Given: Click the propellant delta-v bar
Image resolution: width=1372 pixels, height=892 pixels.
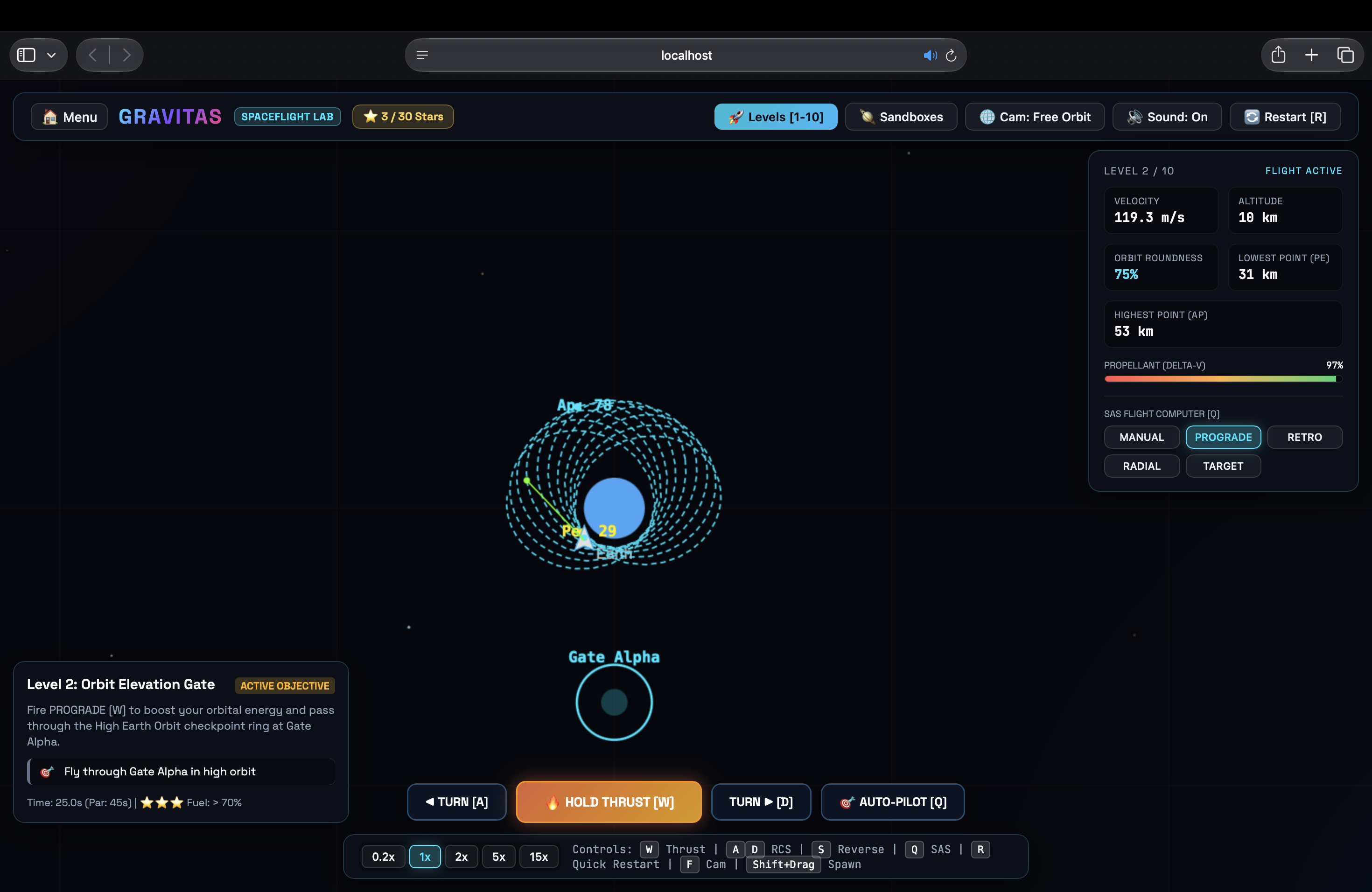Looking at the screenshot, I should click(1223, 378).
